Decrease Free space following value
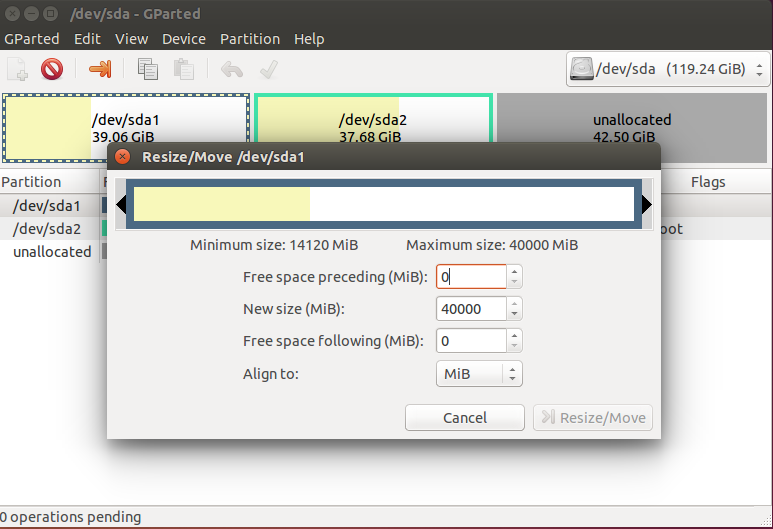Viewport: 773px width, 529px height. click(x=514, y=346)
